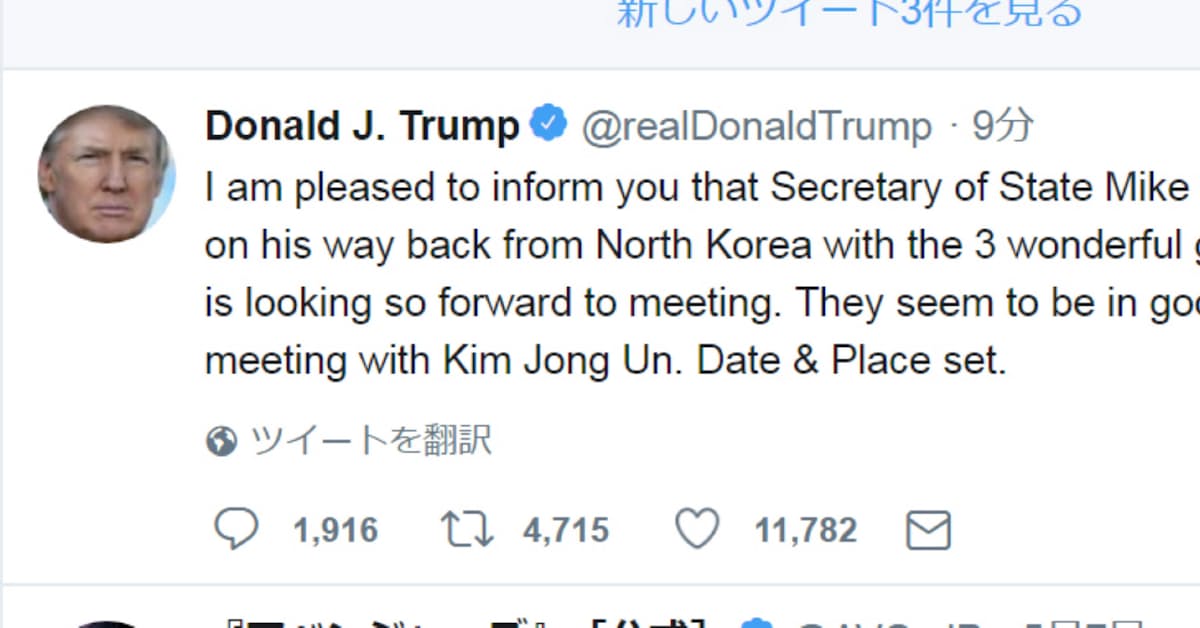Click the globe icon beside ツイートを翻訳
This screenshot has height=628, width=1200.
tap(221, 441)
